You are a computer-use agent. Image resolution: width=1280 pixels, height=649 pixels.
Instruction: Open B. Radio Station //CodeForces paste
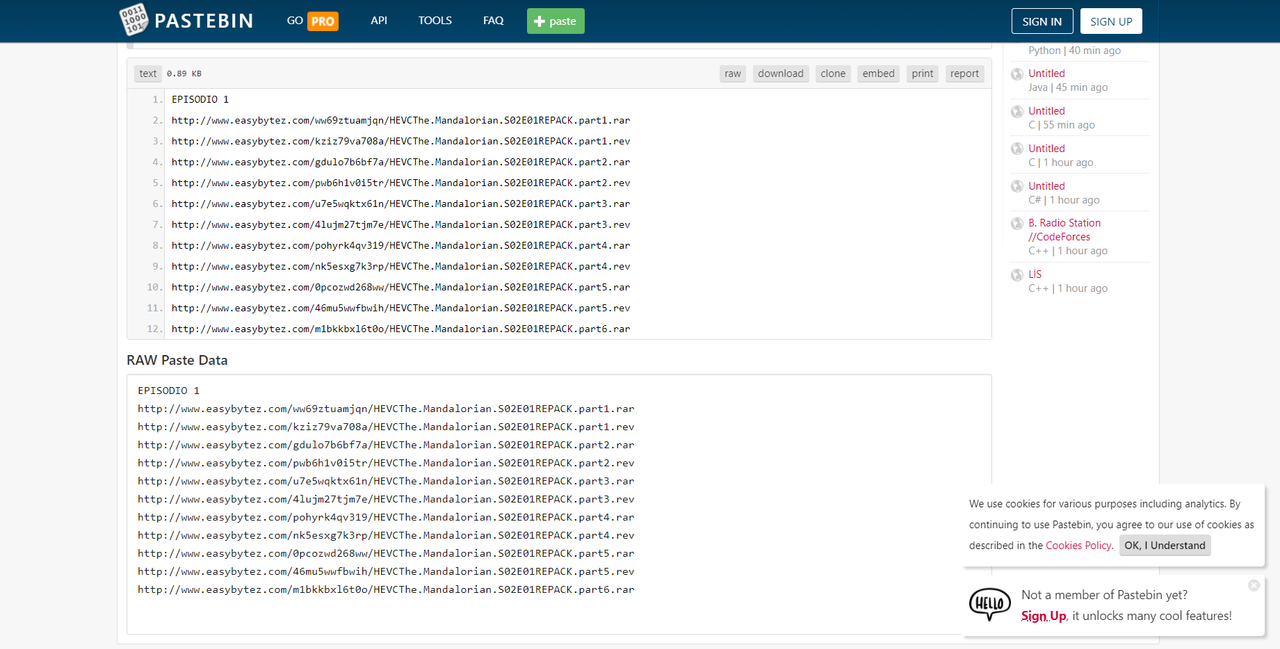1064,230
